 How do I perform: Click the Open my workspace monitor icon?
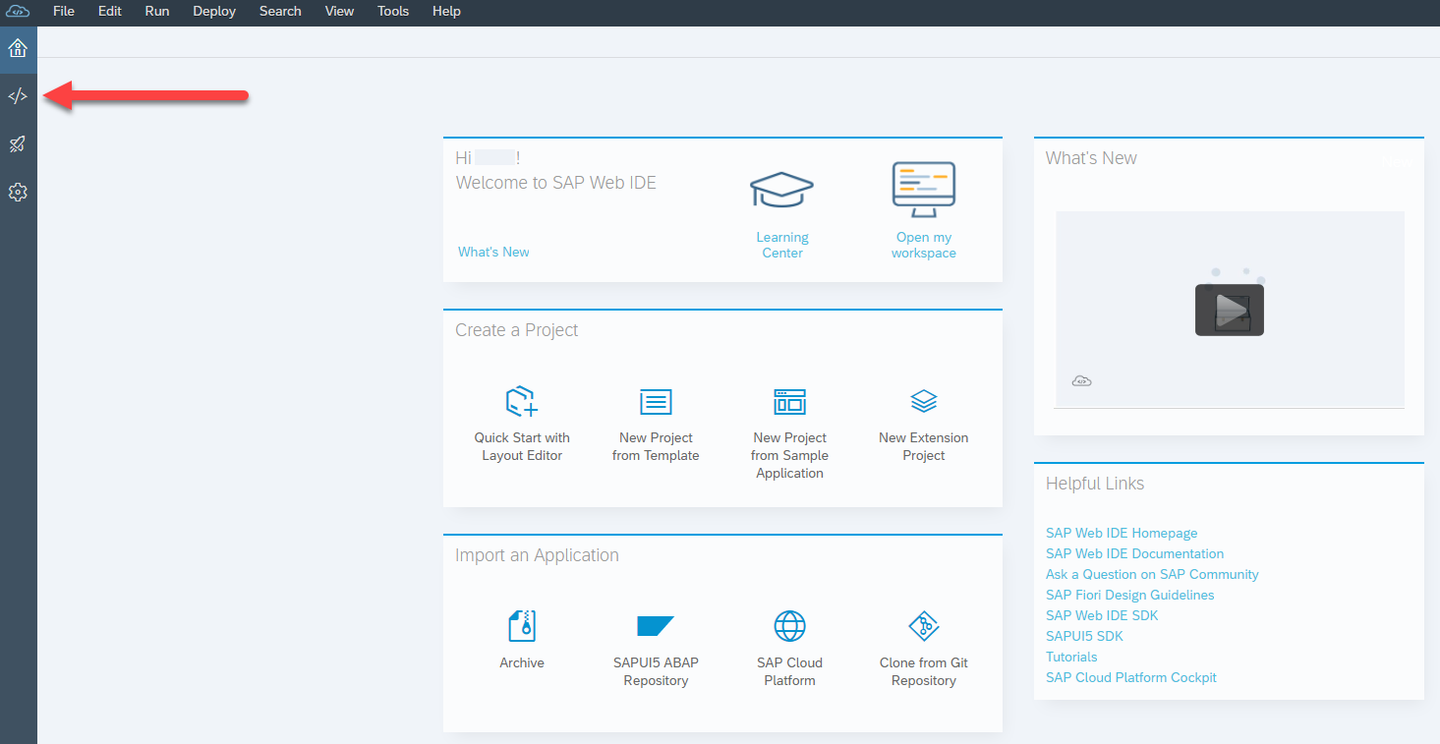click(924, 190)
